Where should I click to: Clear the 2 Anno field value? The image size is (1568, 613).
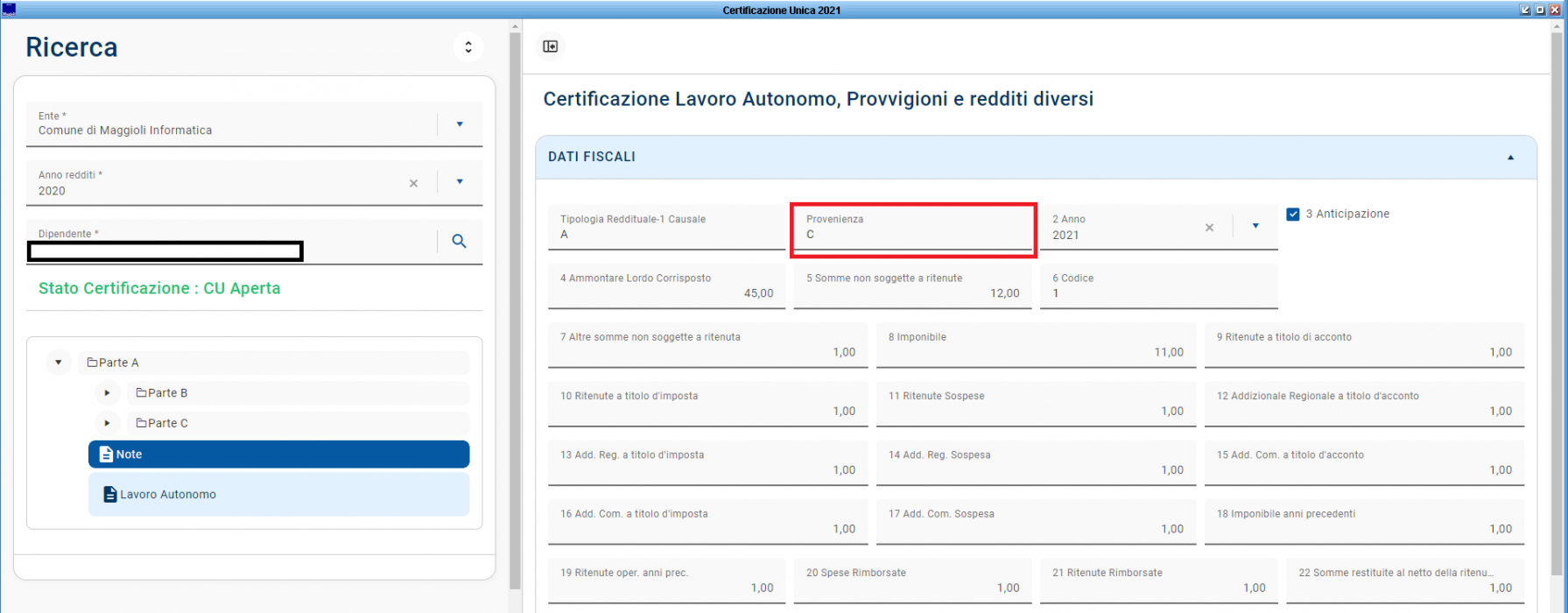(x=1209, y=228)
